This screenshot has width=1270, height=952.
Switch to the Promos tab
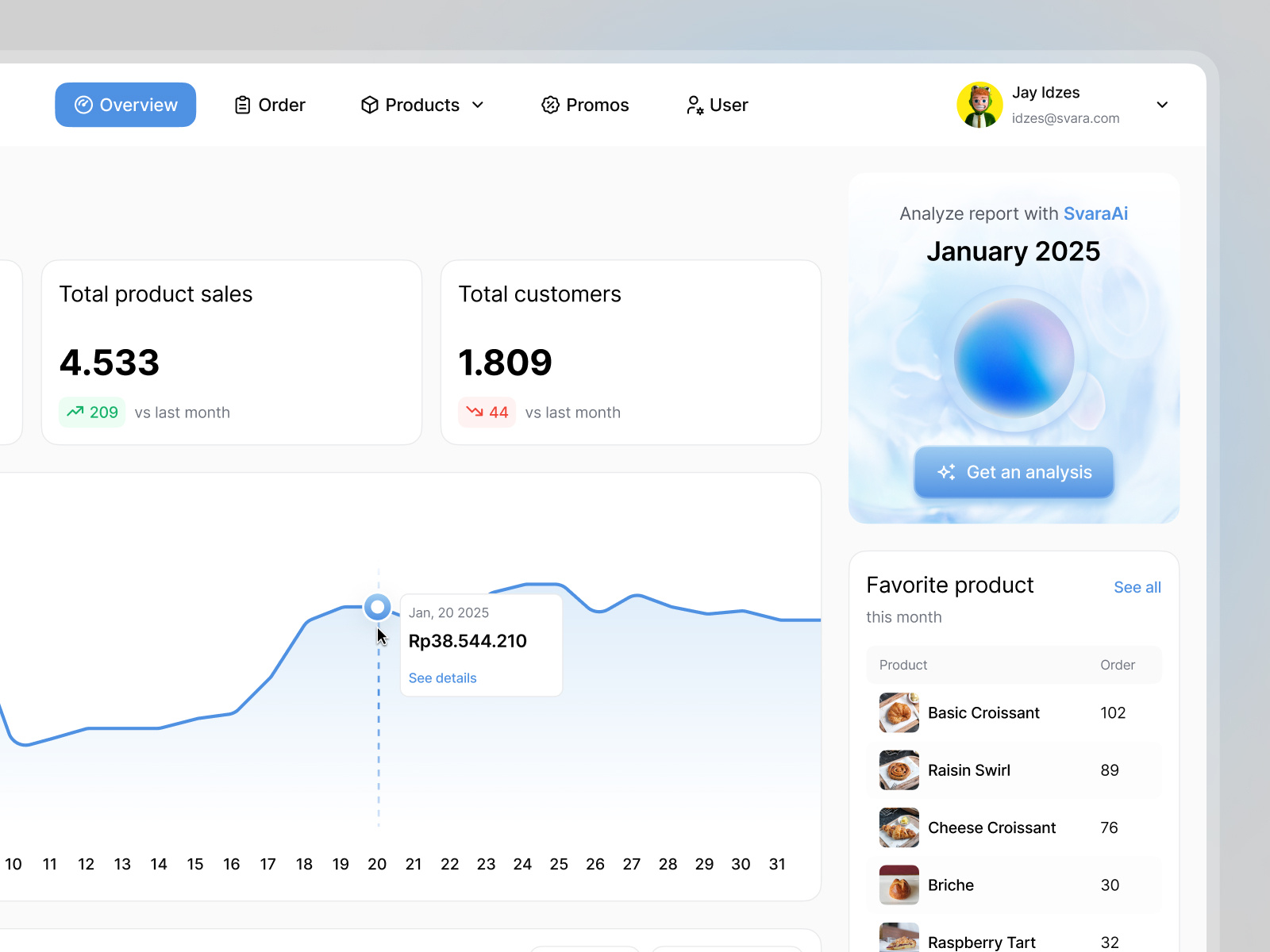coord(584,104)
